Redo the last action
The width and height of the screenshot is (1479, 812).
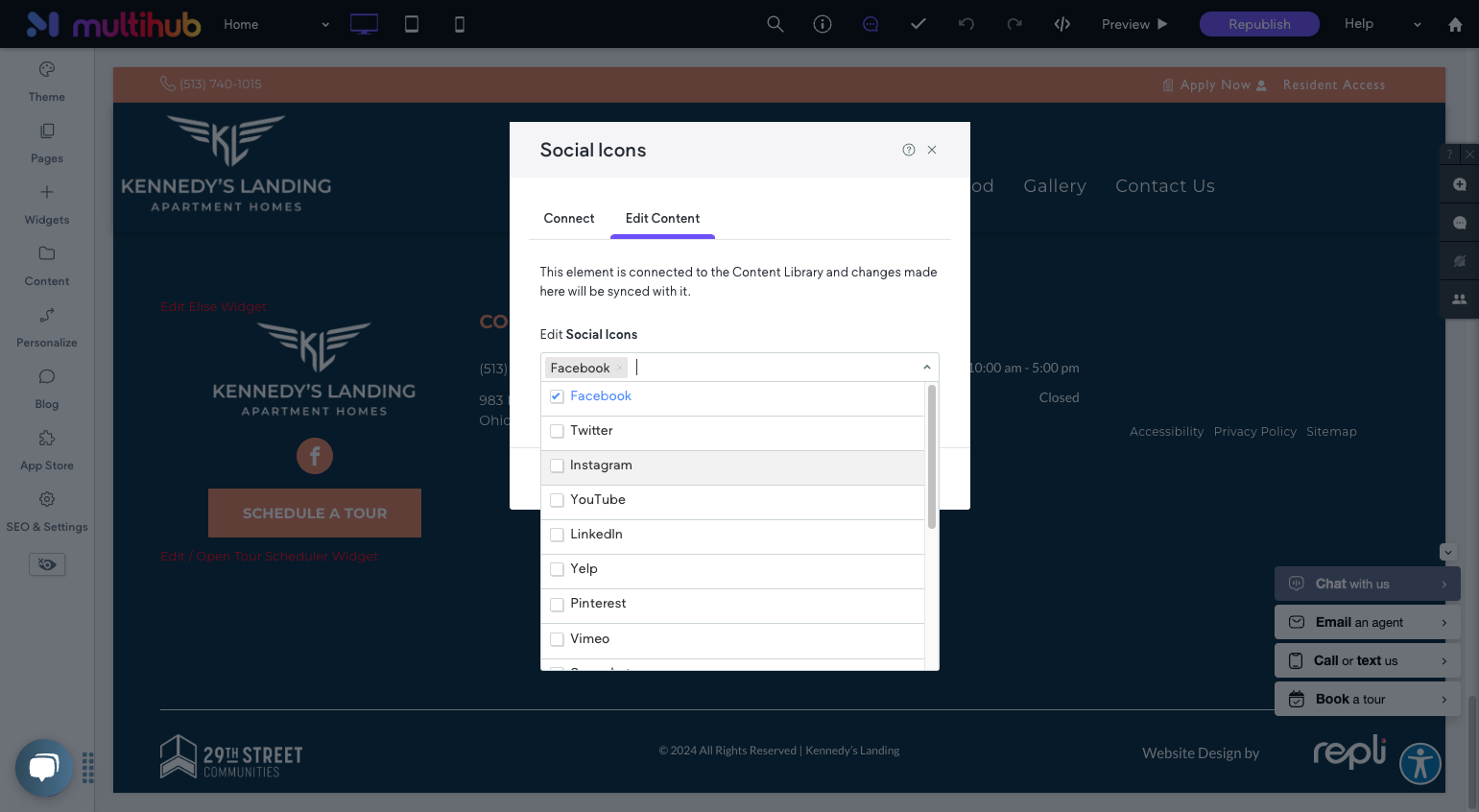coord(1014,24)
